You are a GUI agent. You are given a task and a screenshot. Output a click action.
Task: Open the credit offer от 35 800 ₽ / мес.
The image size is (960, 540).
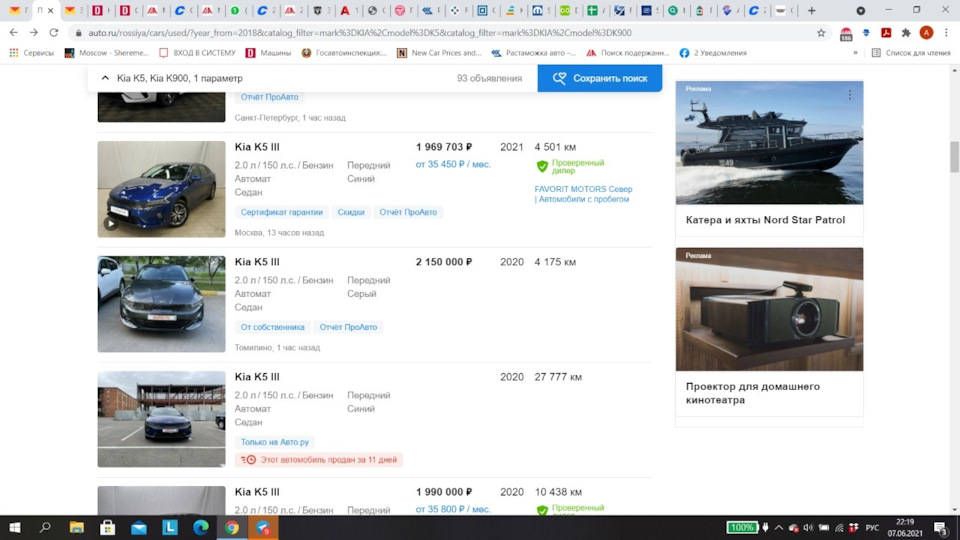[453, 509]
